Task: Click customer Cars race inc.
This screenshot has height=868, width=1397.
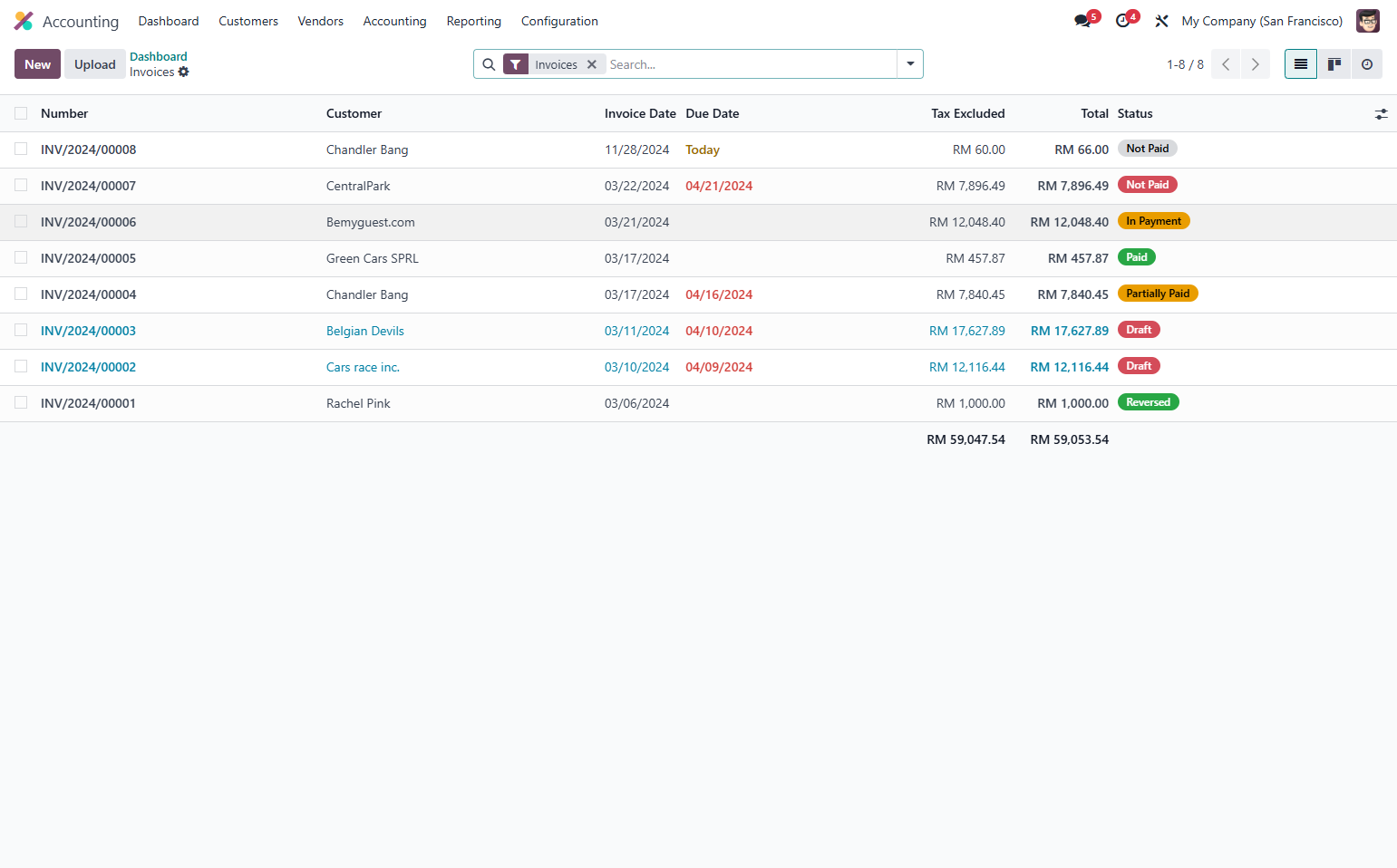Action: (x=363, y=367)
